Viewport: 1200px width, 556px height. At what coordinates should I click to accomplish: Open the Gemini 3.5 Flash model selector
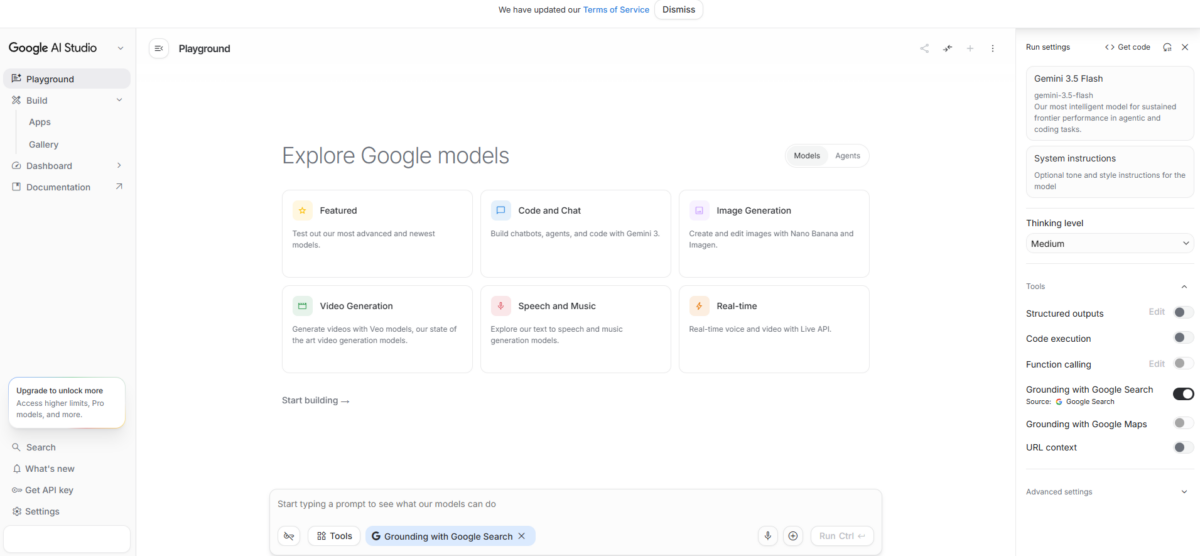(1110, 103)
